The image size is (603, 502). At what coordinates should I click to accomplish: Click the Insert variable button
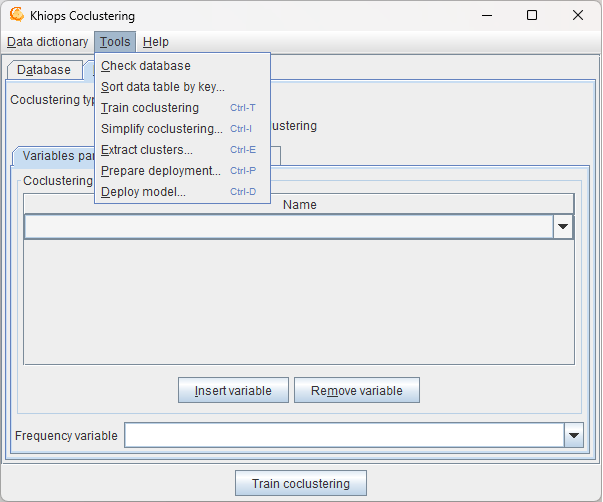(x=233, y=390)
